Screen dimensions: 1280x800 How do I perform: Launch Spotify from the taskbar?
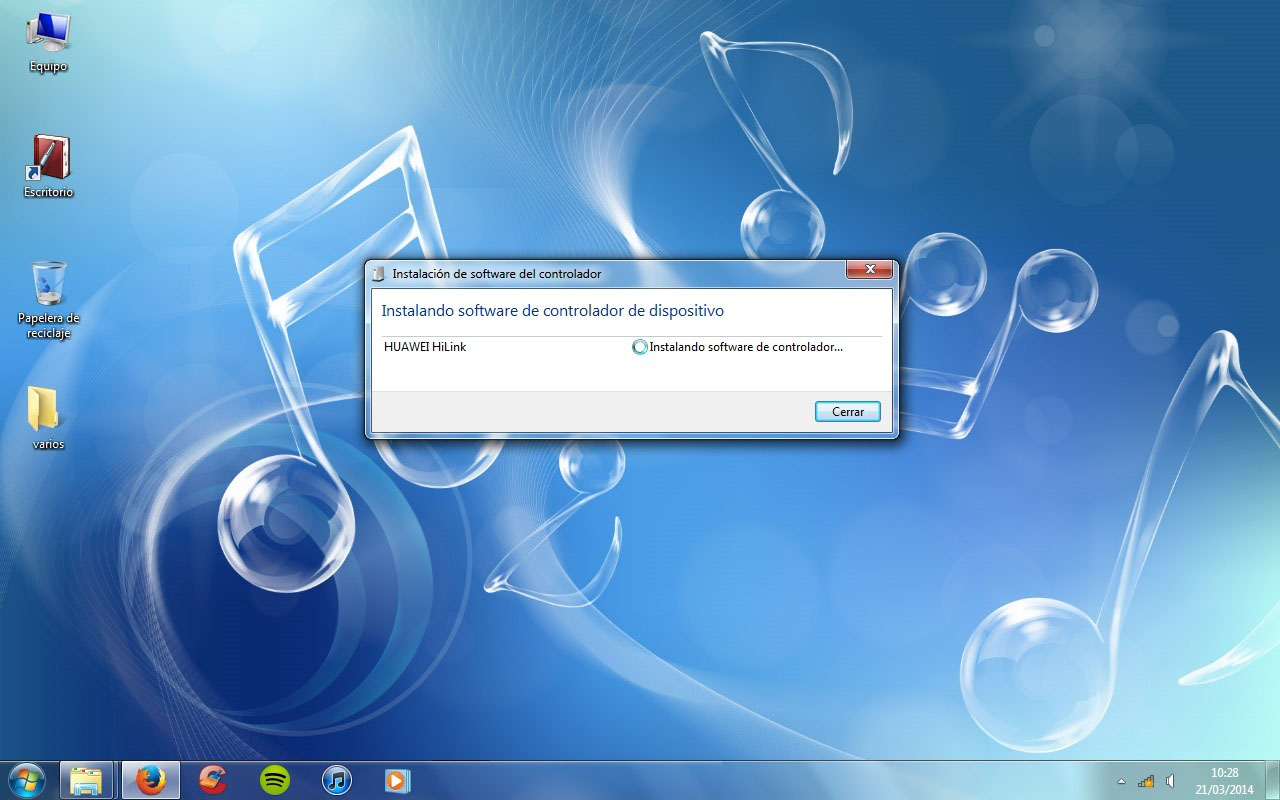[275, 780]
